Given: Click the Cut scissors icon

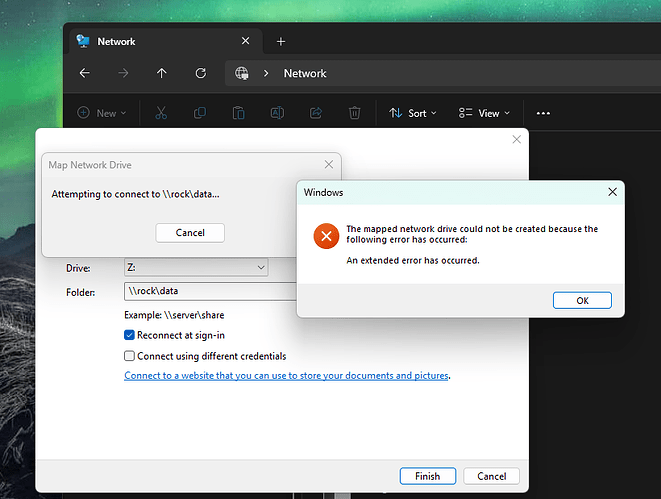Looking at the screenshot, I should click(x=160, y=113).
